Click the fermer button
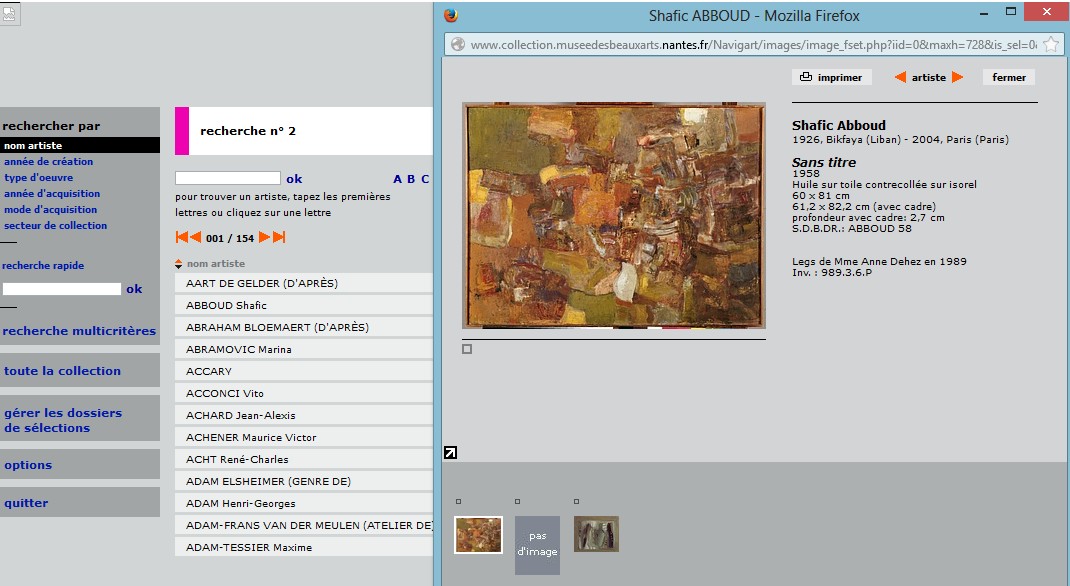This screenshot has height=586, width=1070. [1008, 77]
